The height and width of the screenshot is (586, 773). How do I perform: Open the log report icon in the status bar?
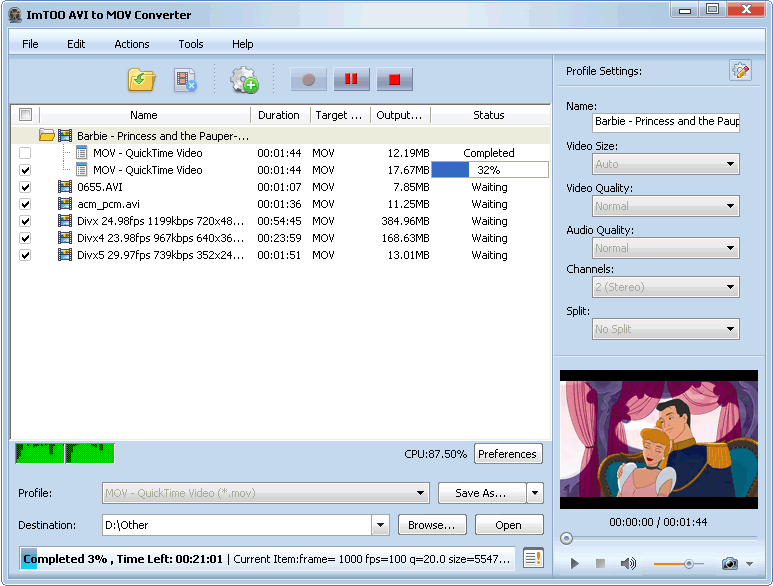pyautogui.click(x=533, y=558)
